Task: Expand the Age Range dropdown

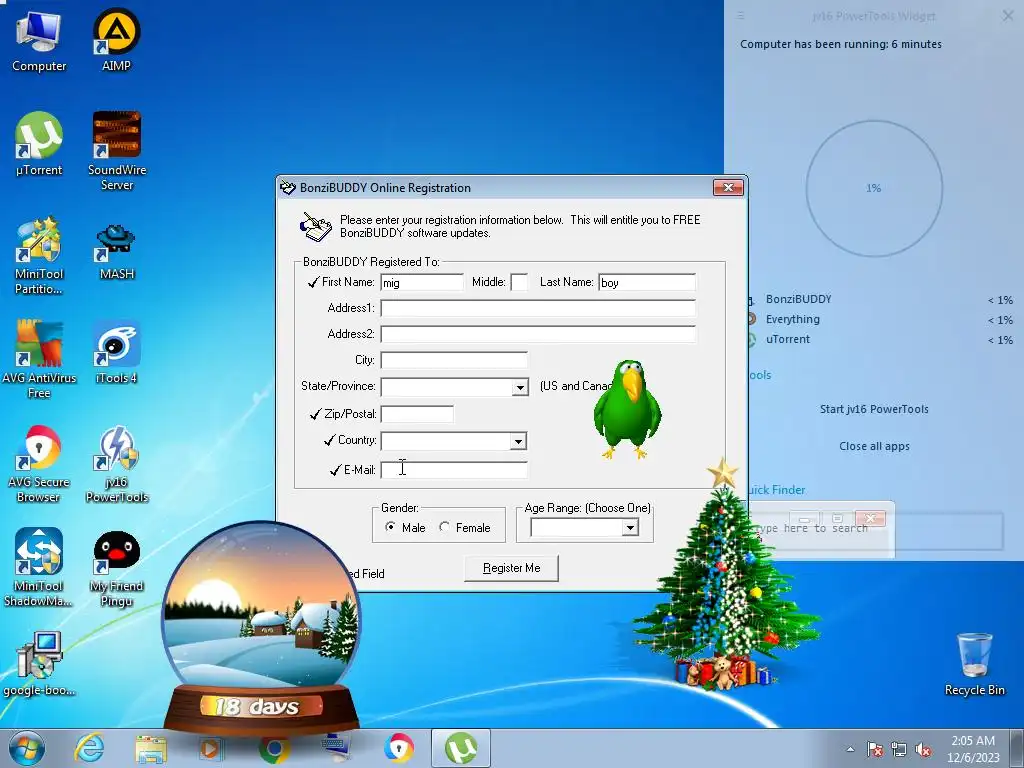Action: (x=630, y=528)
